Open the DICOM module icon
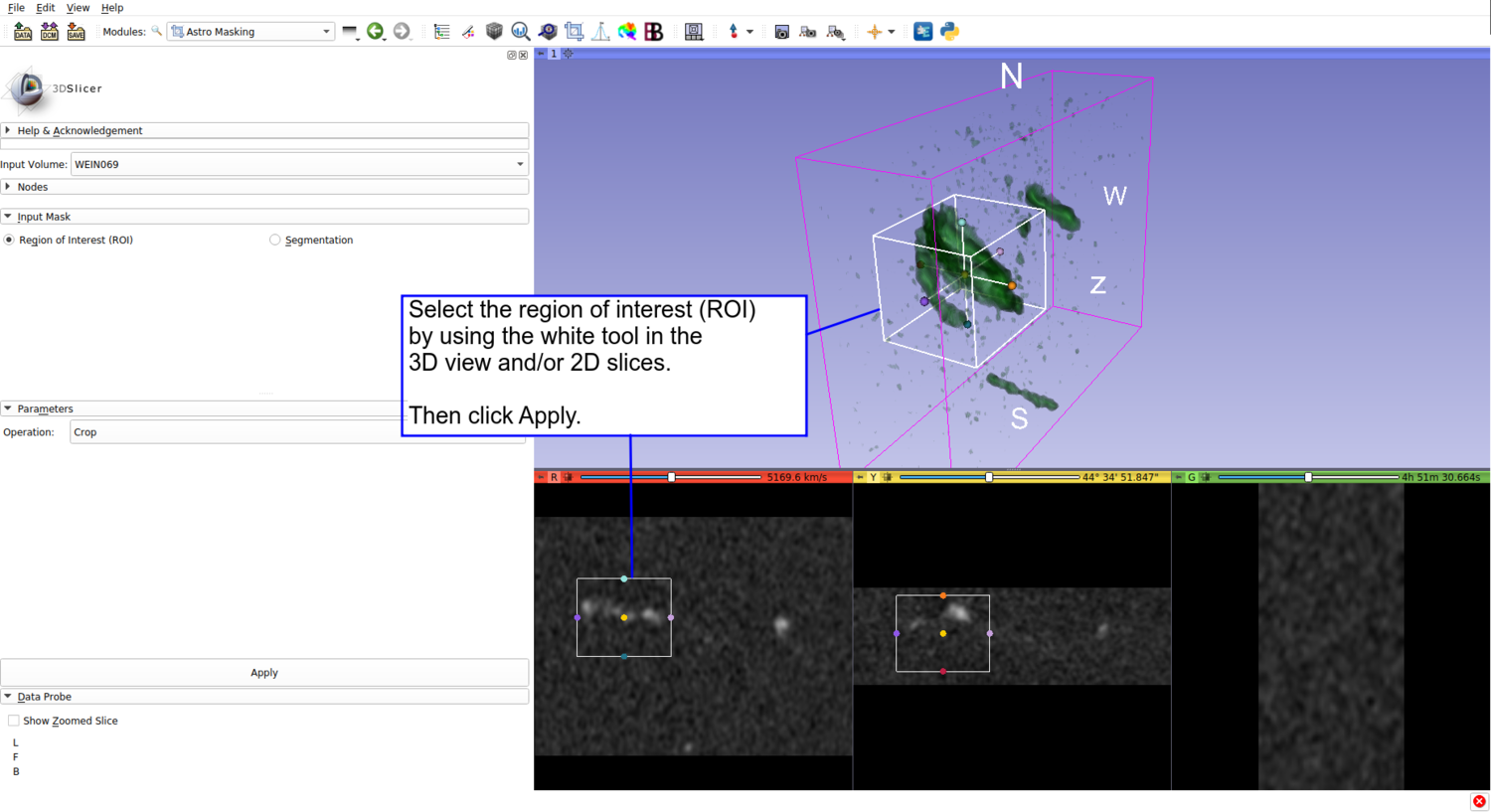This screenshot has width=1491, height=812. click(x=49, y=31)
